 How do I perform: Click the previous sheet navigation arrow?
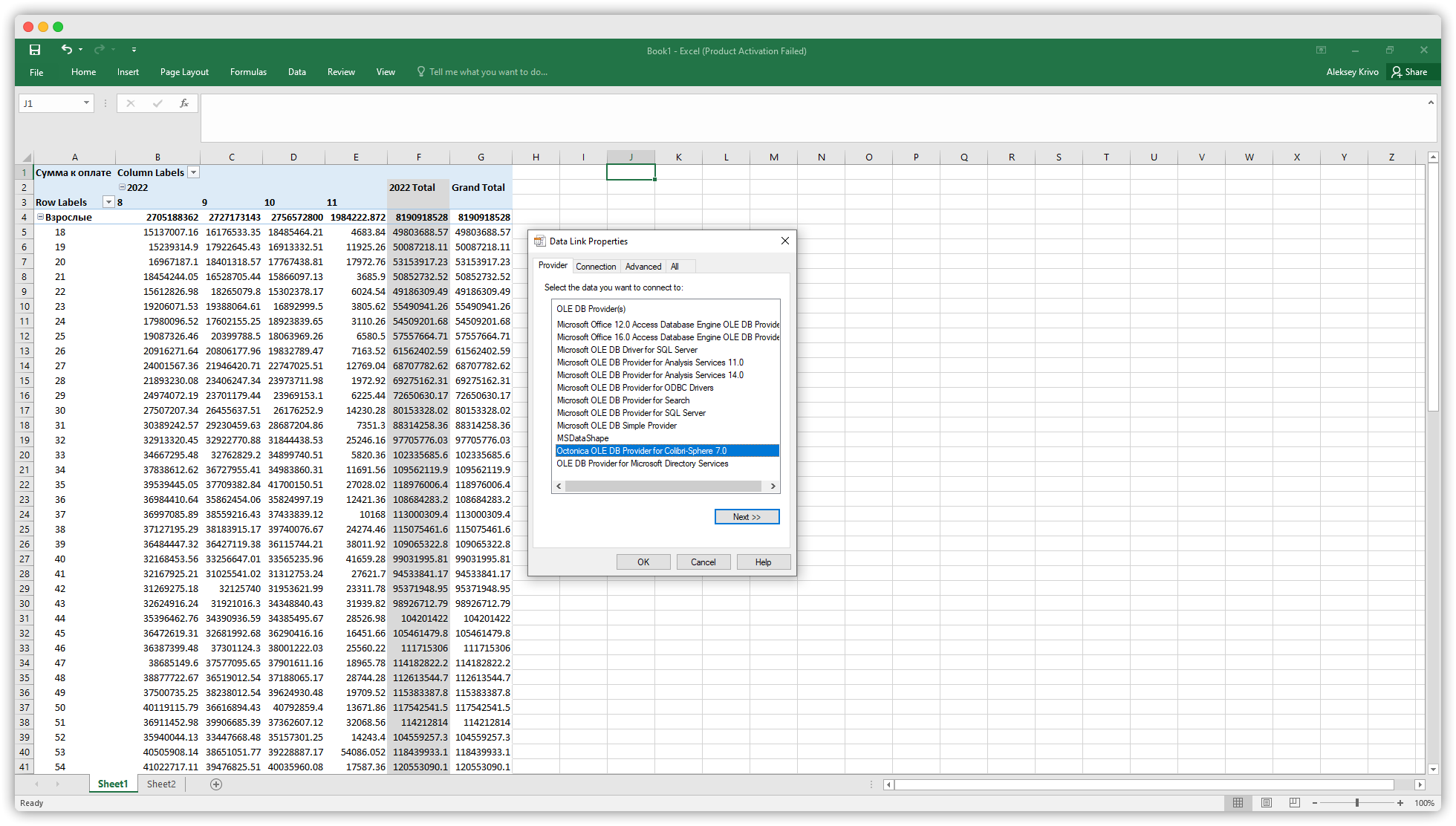[36, 784]
